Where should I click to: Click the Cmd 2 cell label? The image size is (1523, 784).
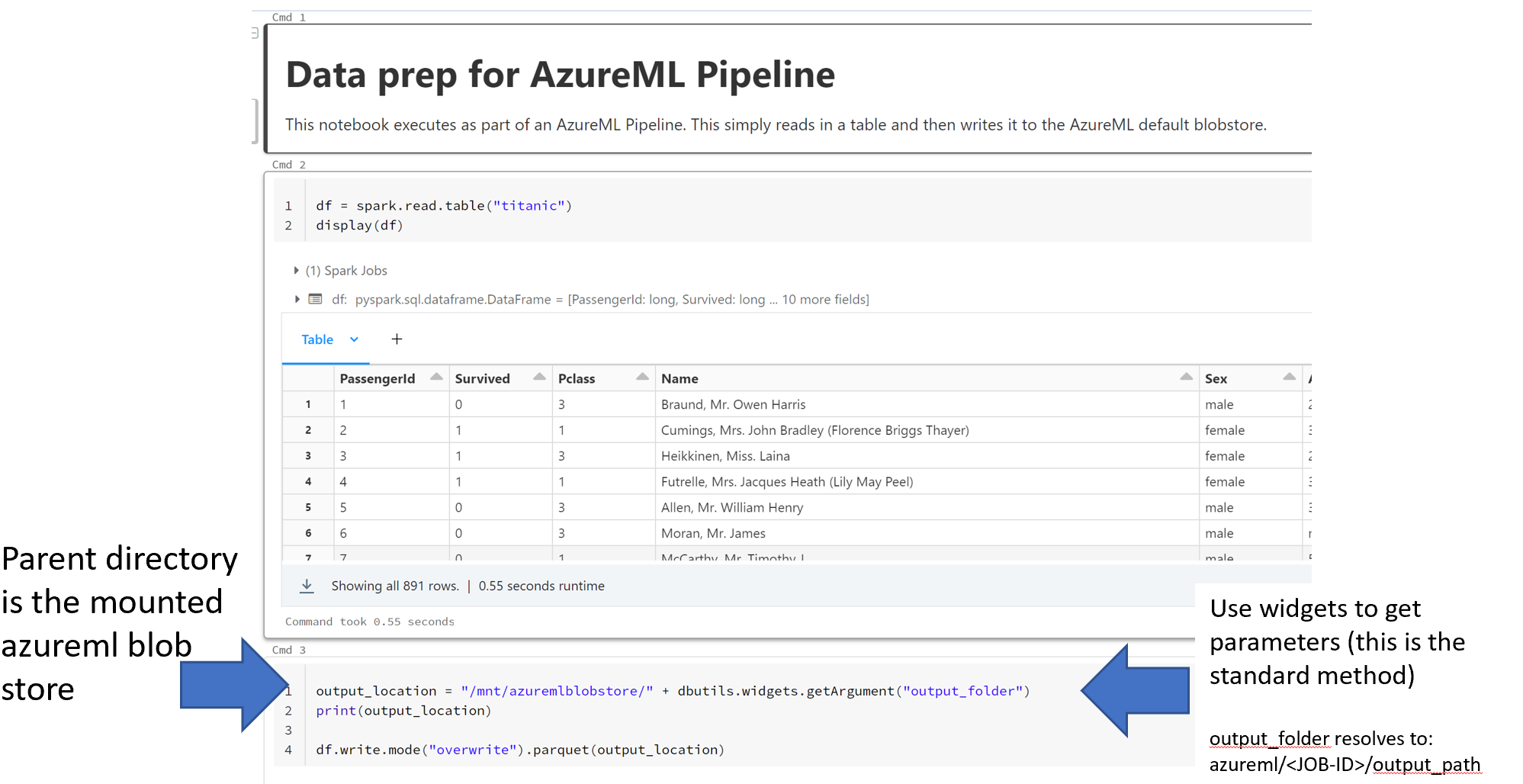coord(288,165)
